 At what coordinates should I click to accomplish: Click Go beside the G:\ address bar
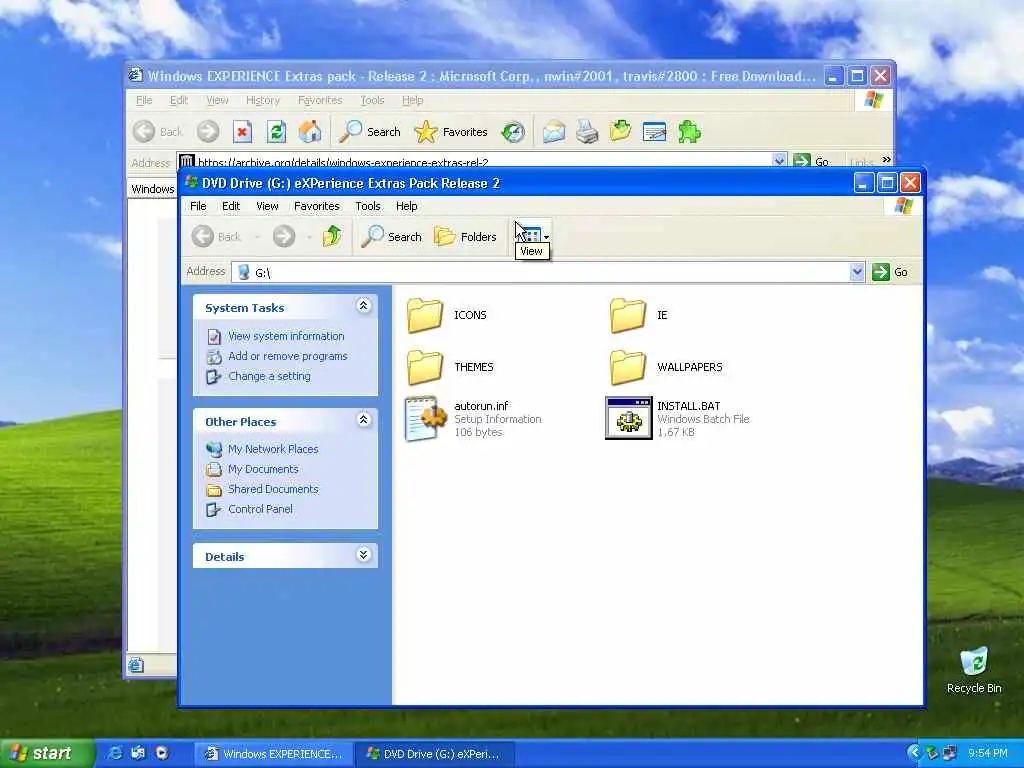click(890, 272)
